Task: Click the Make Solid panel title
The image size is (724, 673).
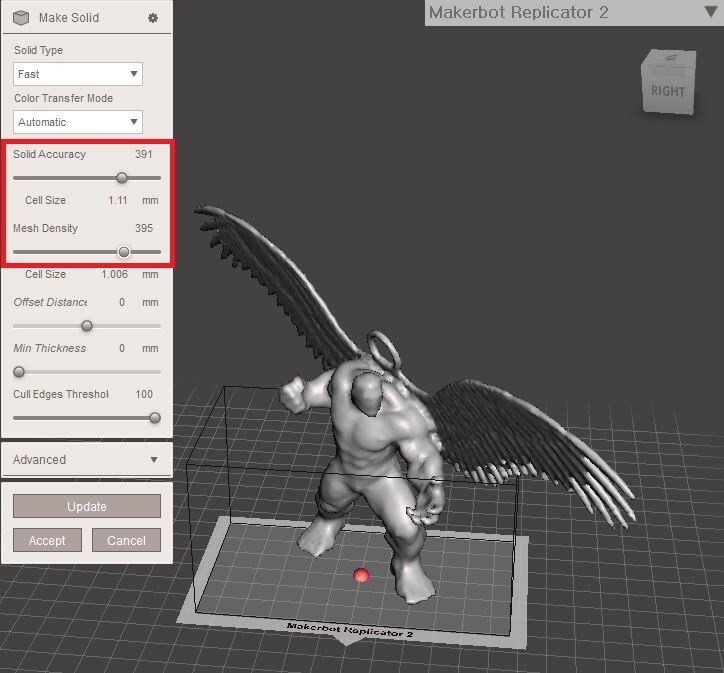Action: coord(69,18)
